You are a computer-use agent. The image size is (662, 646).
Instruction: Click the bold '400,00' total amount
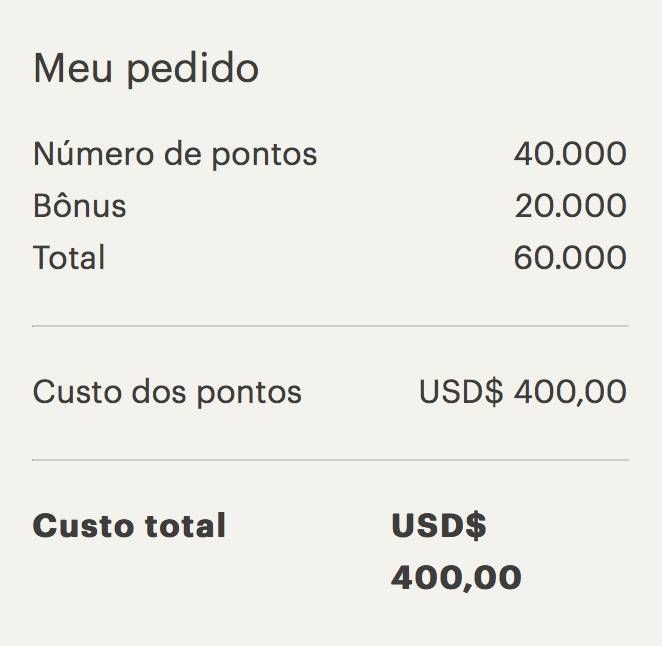456,578
